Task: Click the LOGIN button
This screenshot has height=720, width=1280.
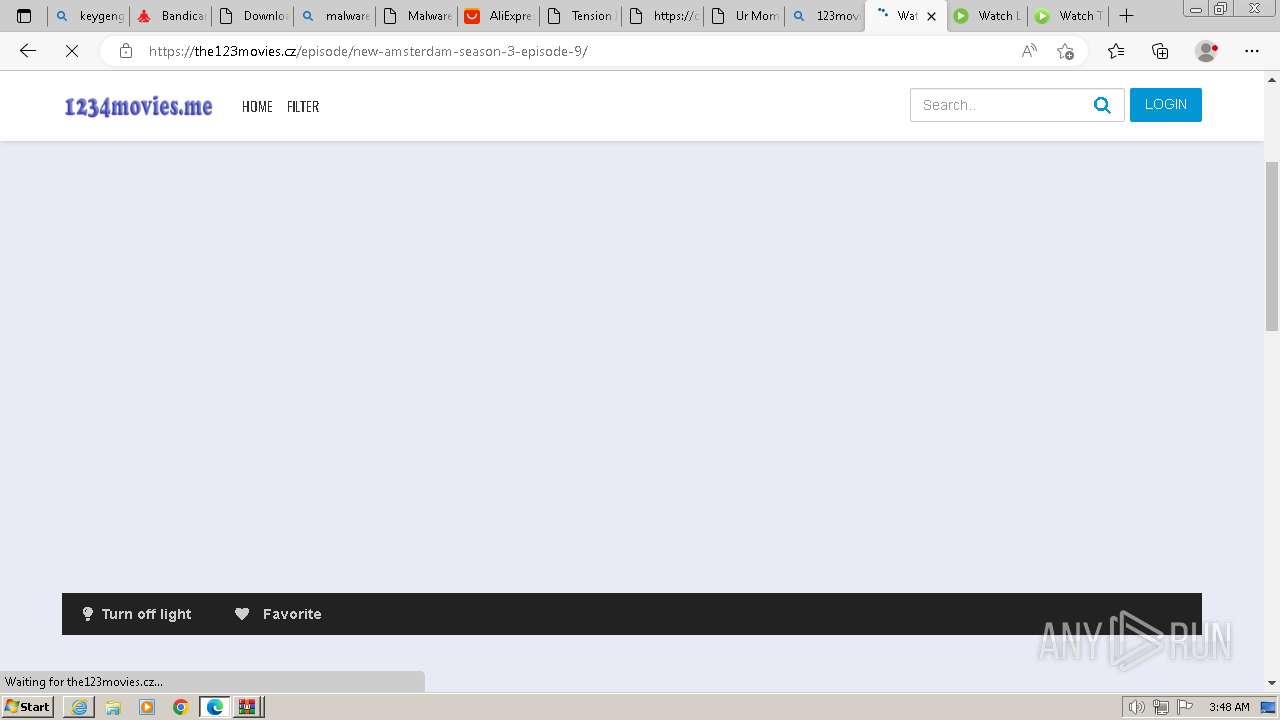Action: tap(1166, 105)
